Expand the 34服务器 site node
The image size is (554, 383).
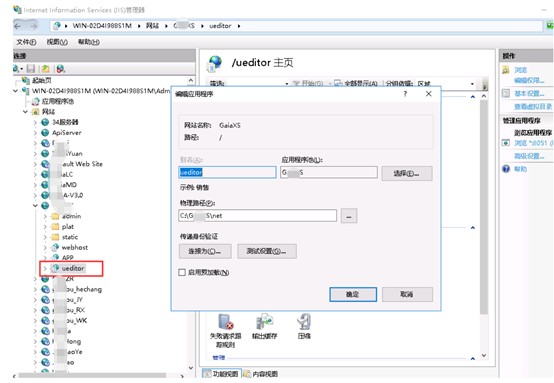pyautogui.click(x=35, y=122)
